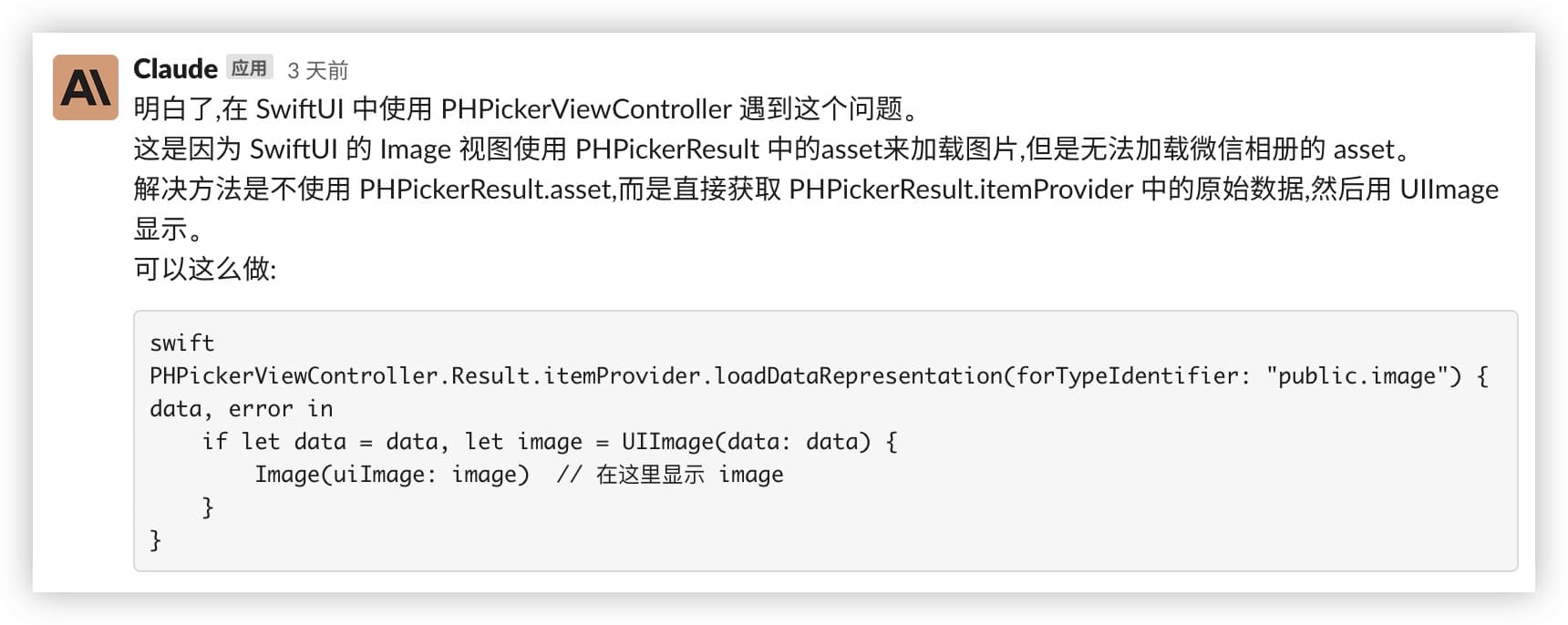The height and width of the screenshot is (625, 1568).
Task: Click the swift label in the code block
Action: tap(182, 343)
